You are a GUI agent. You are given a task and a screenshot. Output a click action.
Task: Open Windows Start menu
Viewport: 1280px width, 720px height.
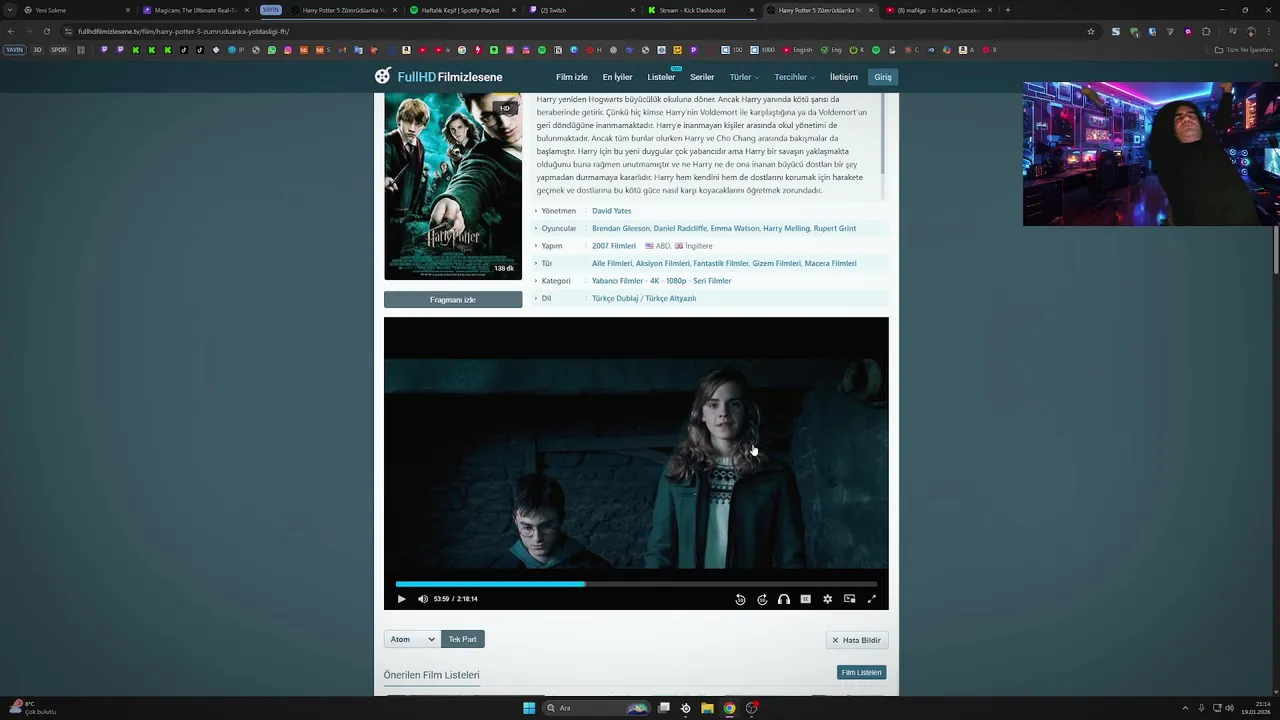(529, 708)
